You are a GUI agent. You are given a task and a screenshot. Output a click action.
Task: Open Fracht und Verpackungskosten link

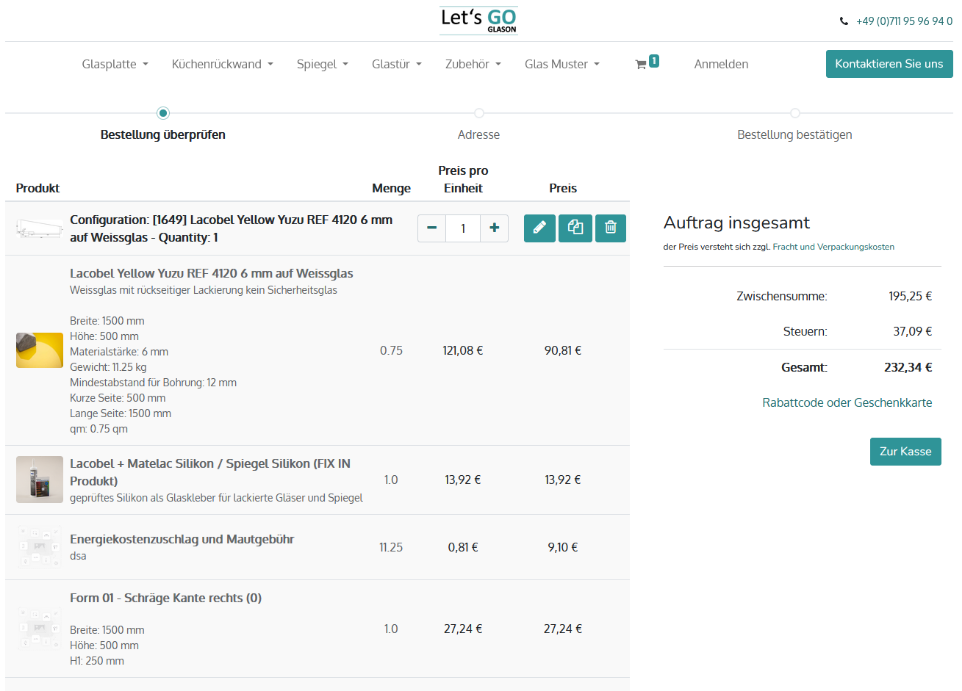[833, 247]
